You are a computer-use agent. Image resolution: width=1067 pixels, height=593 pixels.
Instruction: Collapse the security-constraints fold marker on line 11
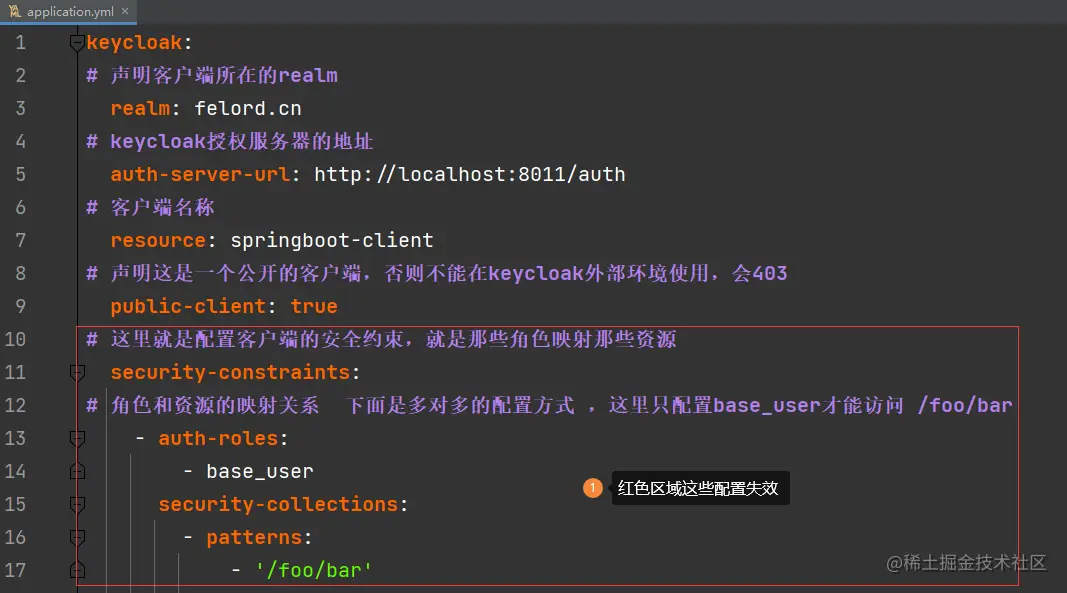tap(77, 372)
